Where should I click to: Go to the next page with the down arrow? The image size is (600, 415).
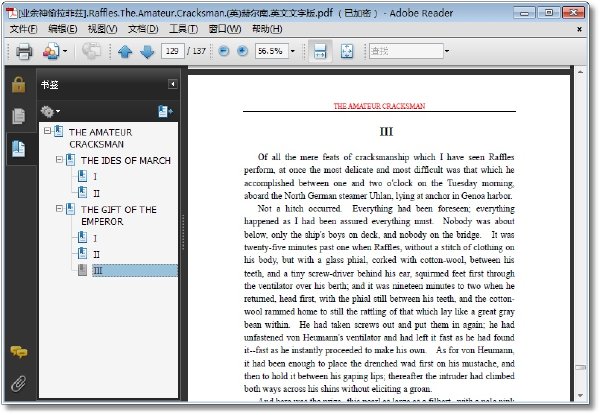(x=147, y=51)
